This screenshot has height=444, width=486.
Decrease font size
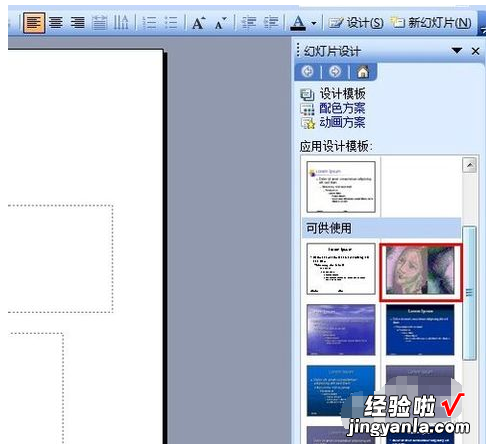pos(221,23)
